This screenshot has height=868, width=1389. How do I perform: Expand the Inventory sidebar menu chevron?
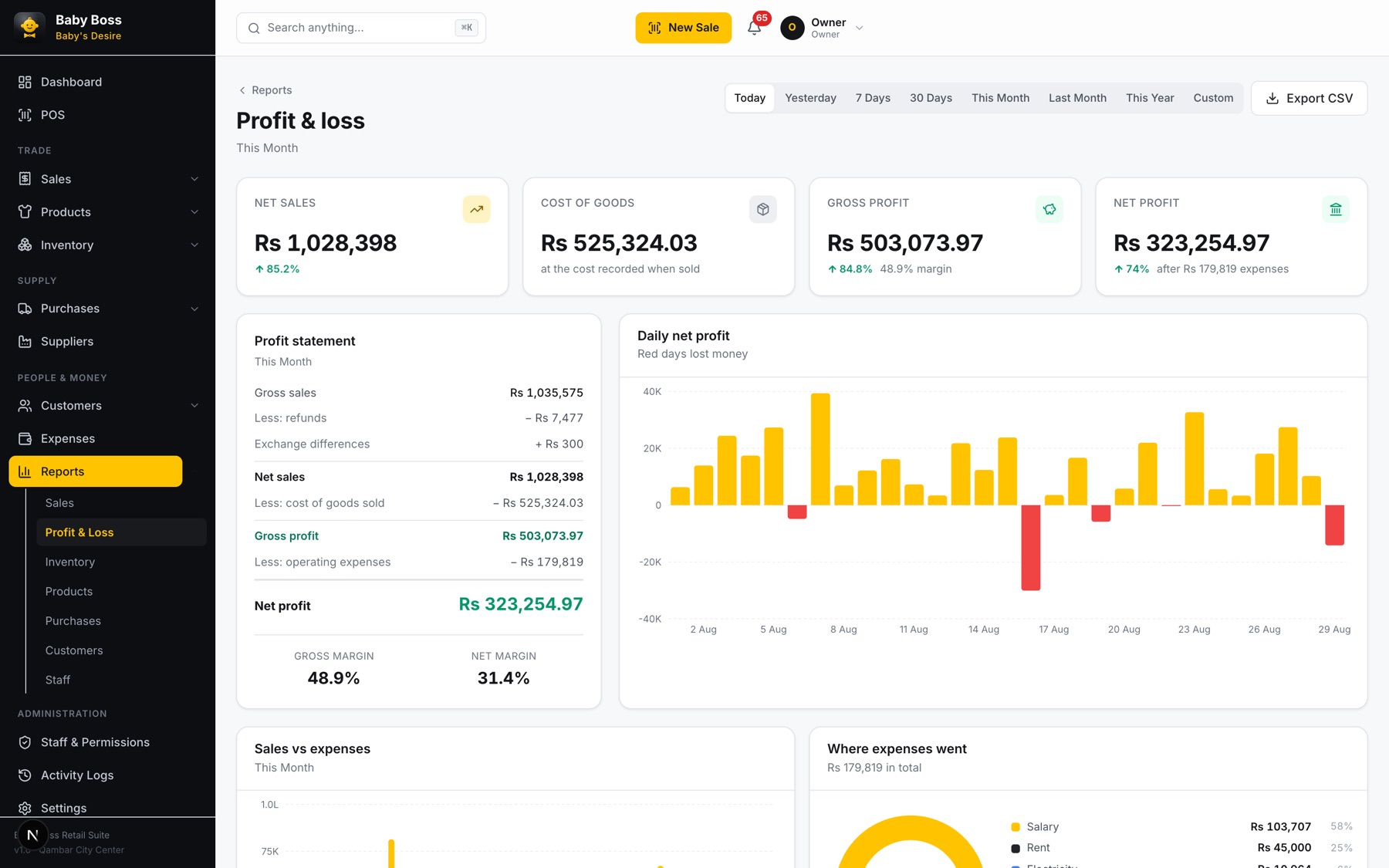(x=194, y=245)
